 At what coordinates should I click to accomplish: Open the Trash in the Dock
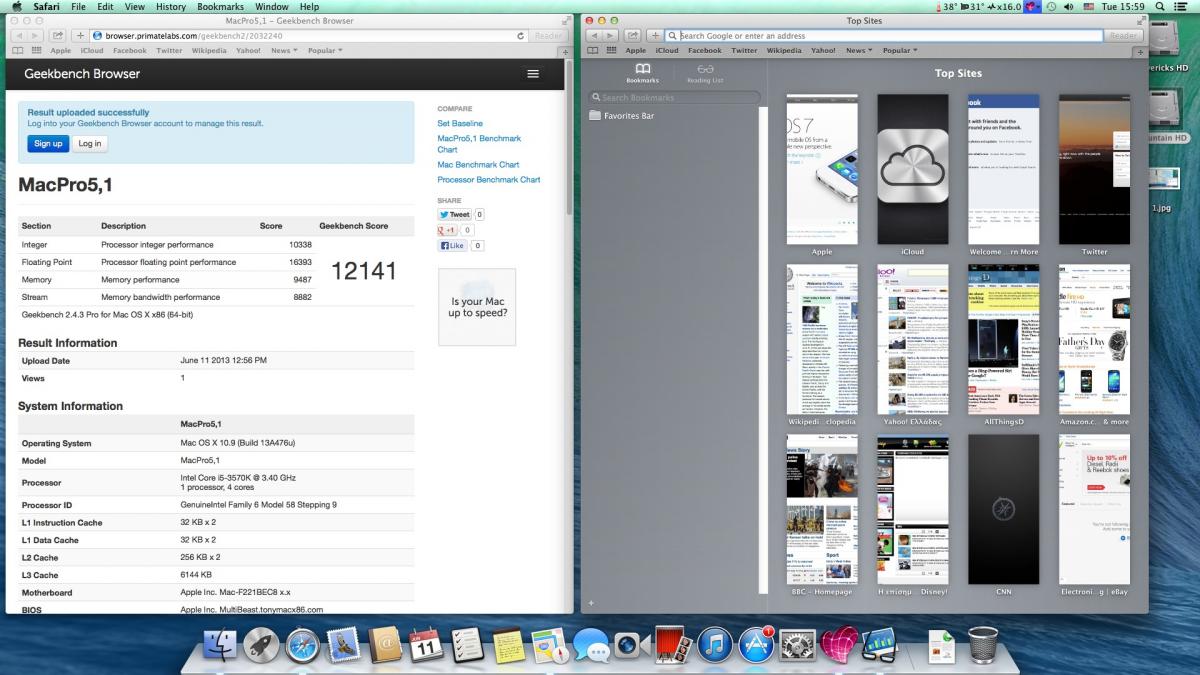pyautogui.click(x=983, y=646)
